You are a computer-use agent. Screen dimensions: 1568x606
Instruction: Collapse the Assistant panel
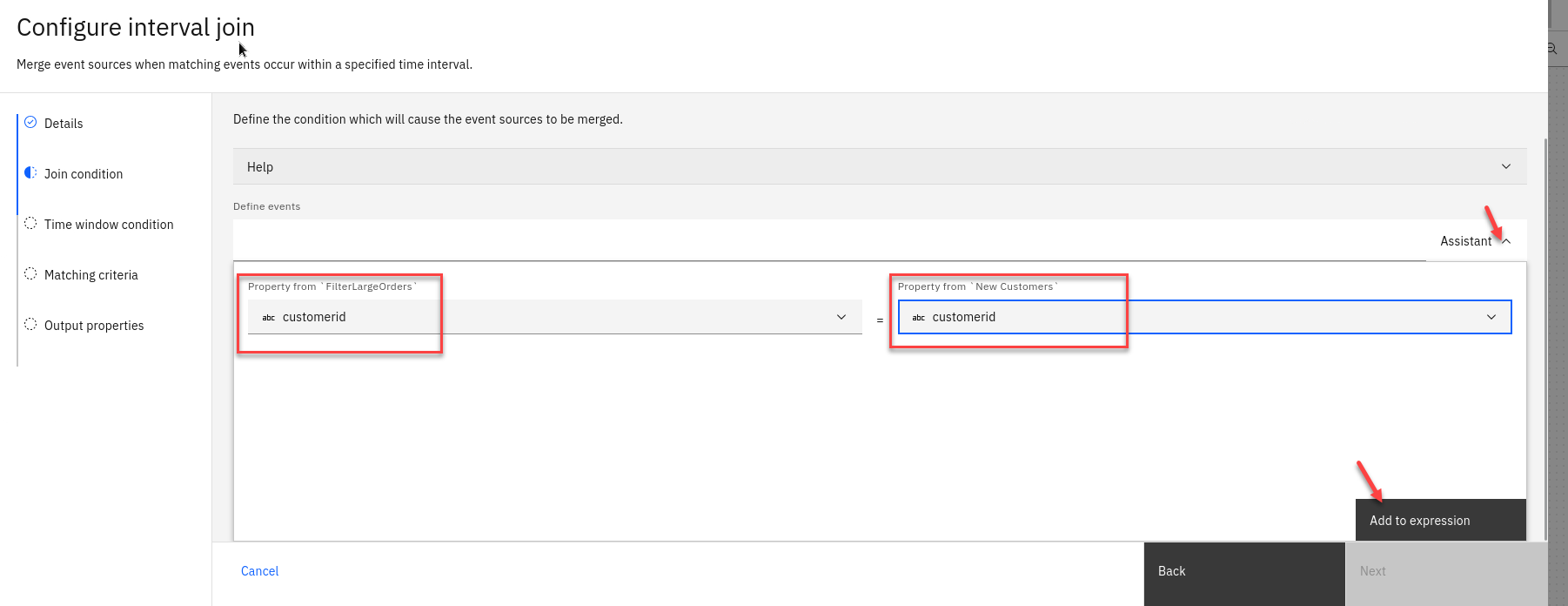(1505, 241)
